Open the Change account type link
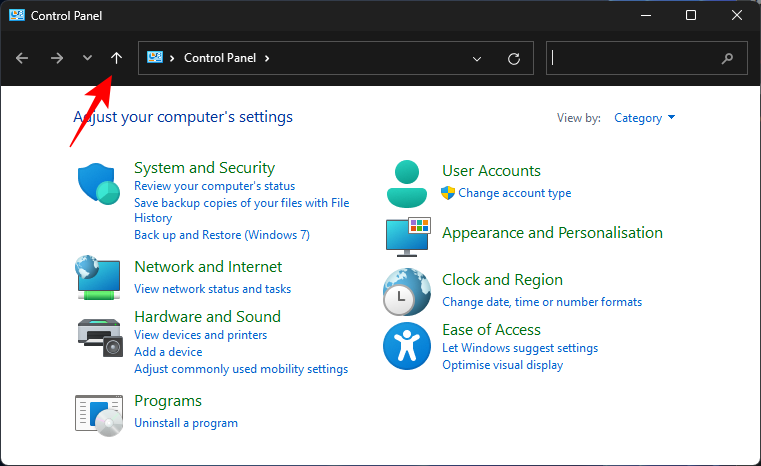Viewport: 761px width, 466px height. (x=514, y=193)
